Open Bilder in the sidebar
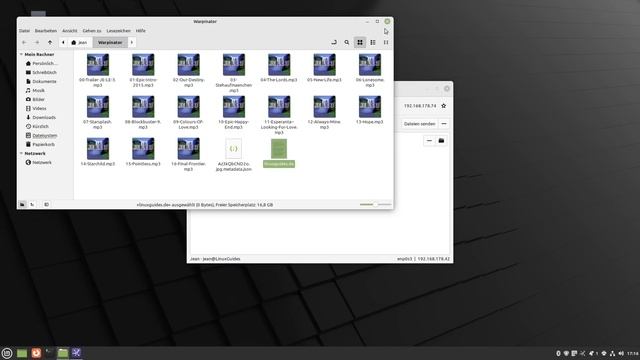This screenshot has height=360, width=640. (x=35, y=100)
